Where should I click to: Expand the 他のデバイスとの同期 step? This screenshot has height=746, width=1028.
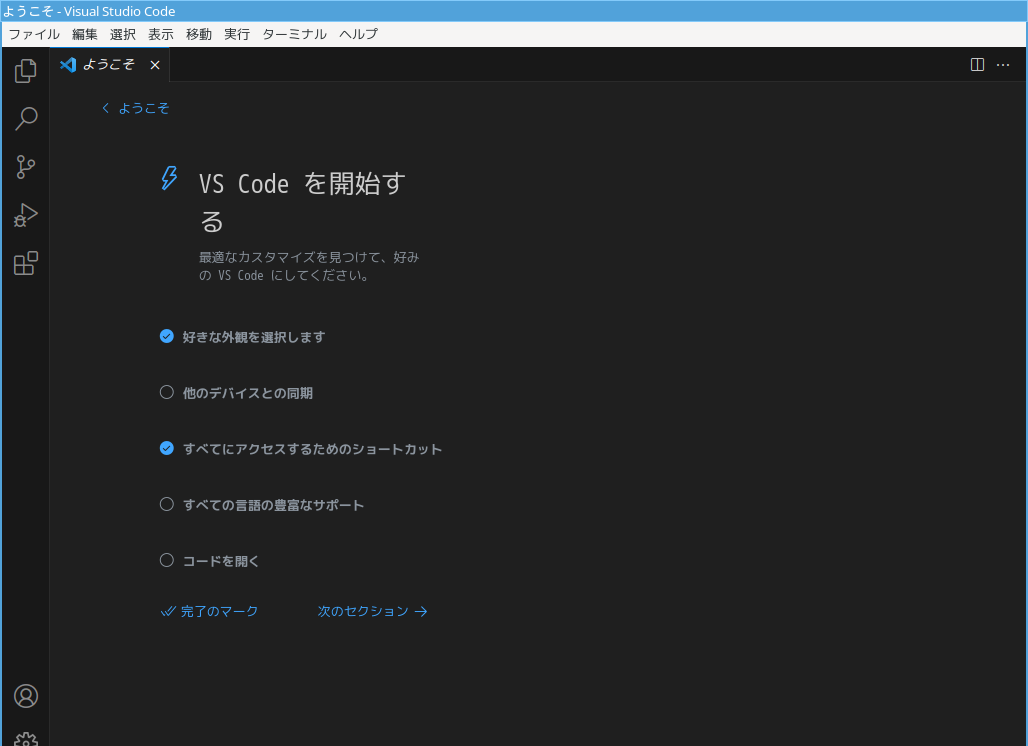[x=247, y=393]
